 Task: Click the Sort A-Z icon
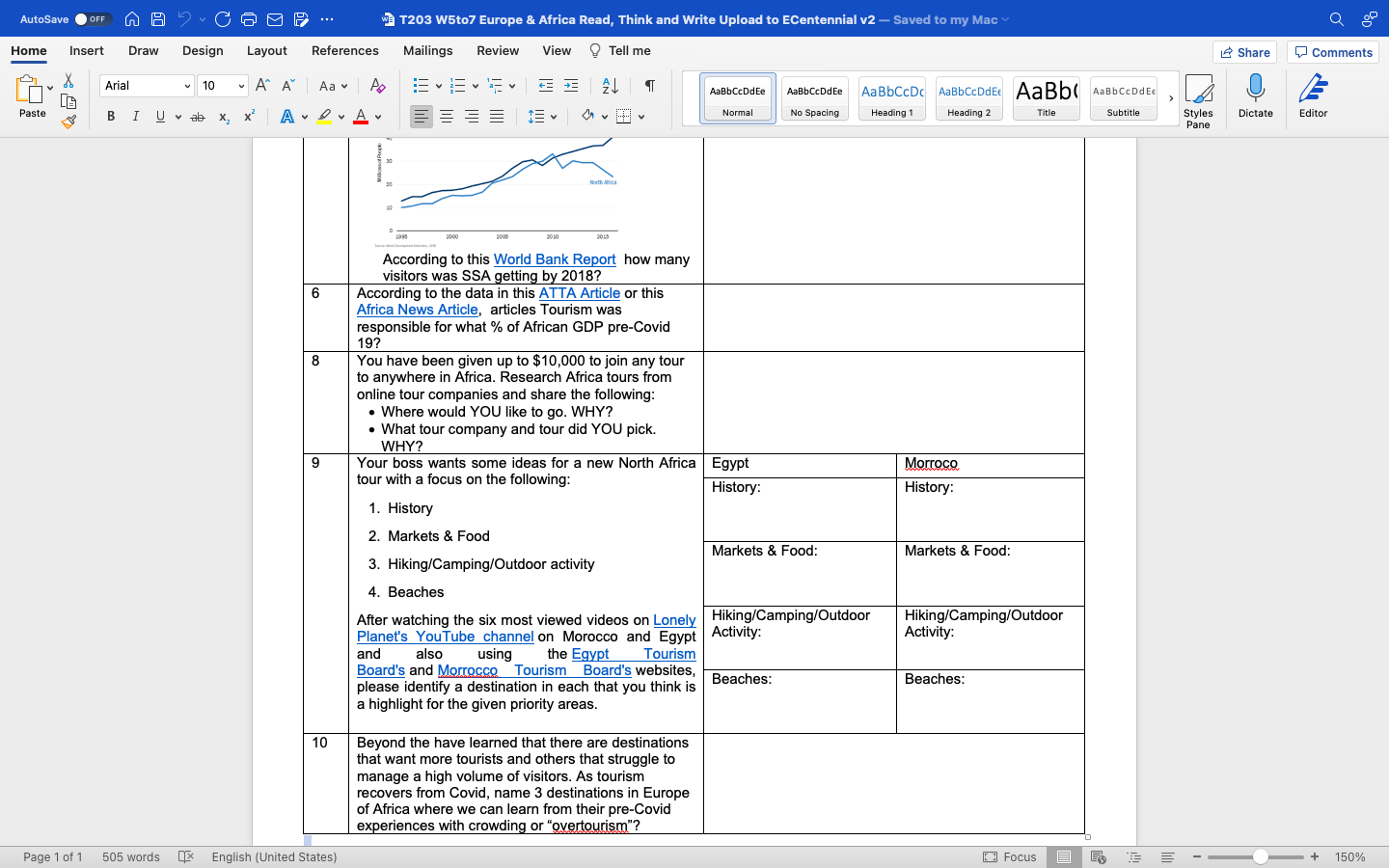611,86
